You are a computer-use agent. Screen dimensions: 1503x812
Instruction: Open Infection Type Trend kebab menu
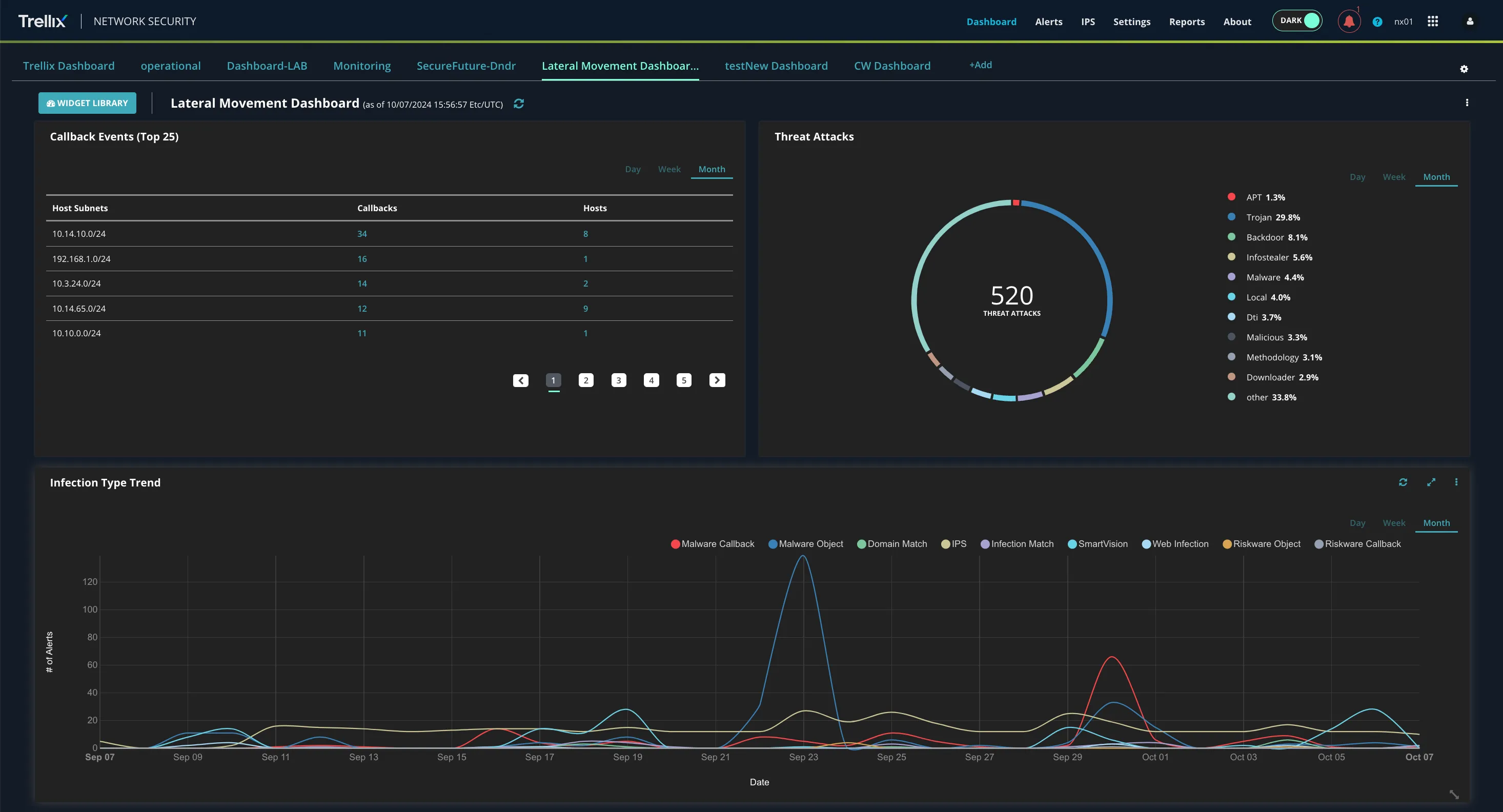tap(1456, 482)
